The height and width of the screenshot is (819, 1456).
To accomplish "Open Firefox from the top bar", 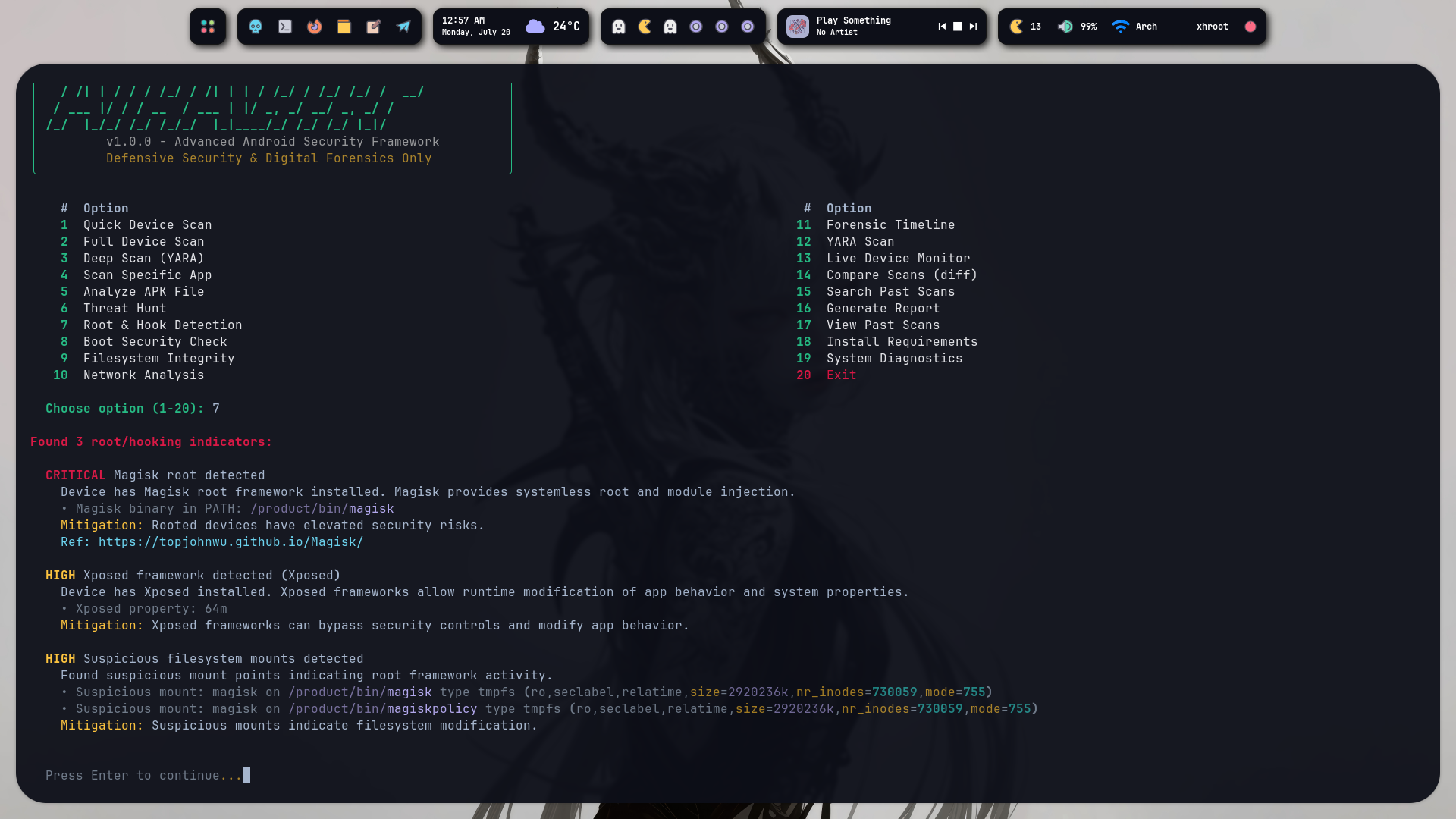I will point(315,27).
